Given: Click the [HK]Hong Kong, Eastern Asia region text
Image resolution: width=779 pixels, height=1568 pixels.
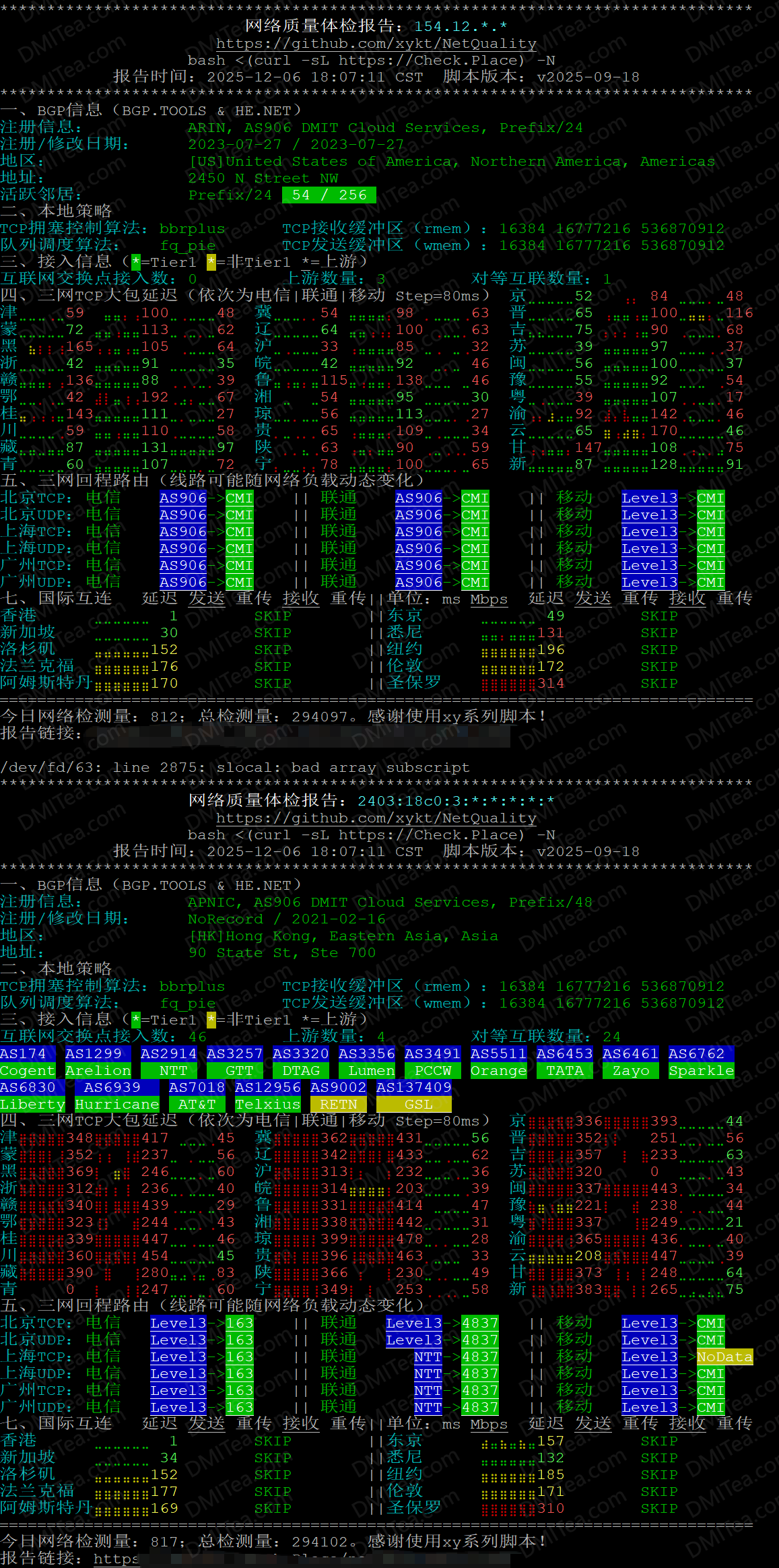Looking at the screenshot, I should (343, 936).
